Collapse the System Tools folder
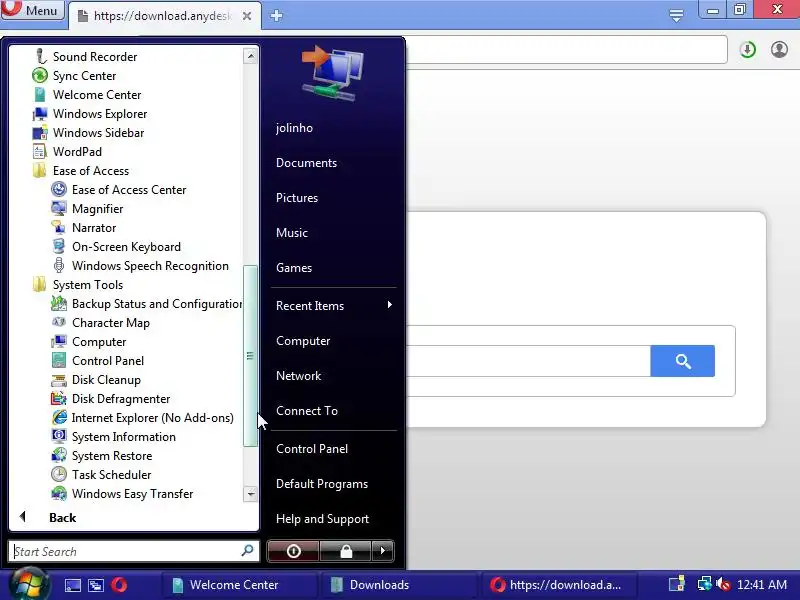 [x=78, y=285]
